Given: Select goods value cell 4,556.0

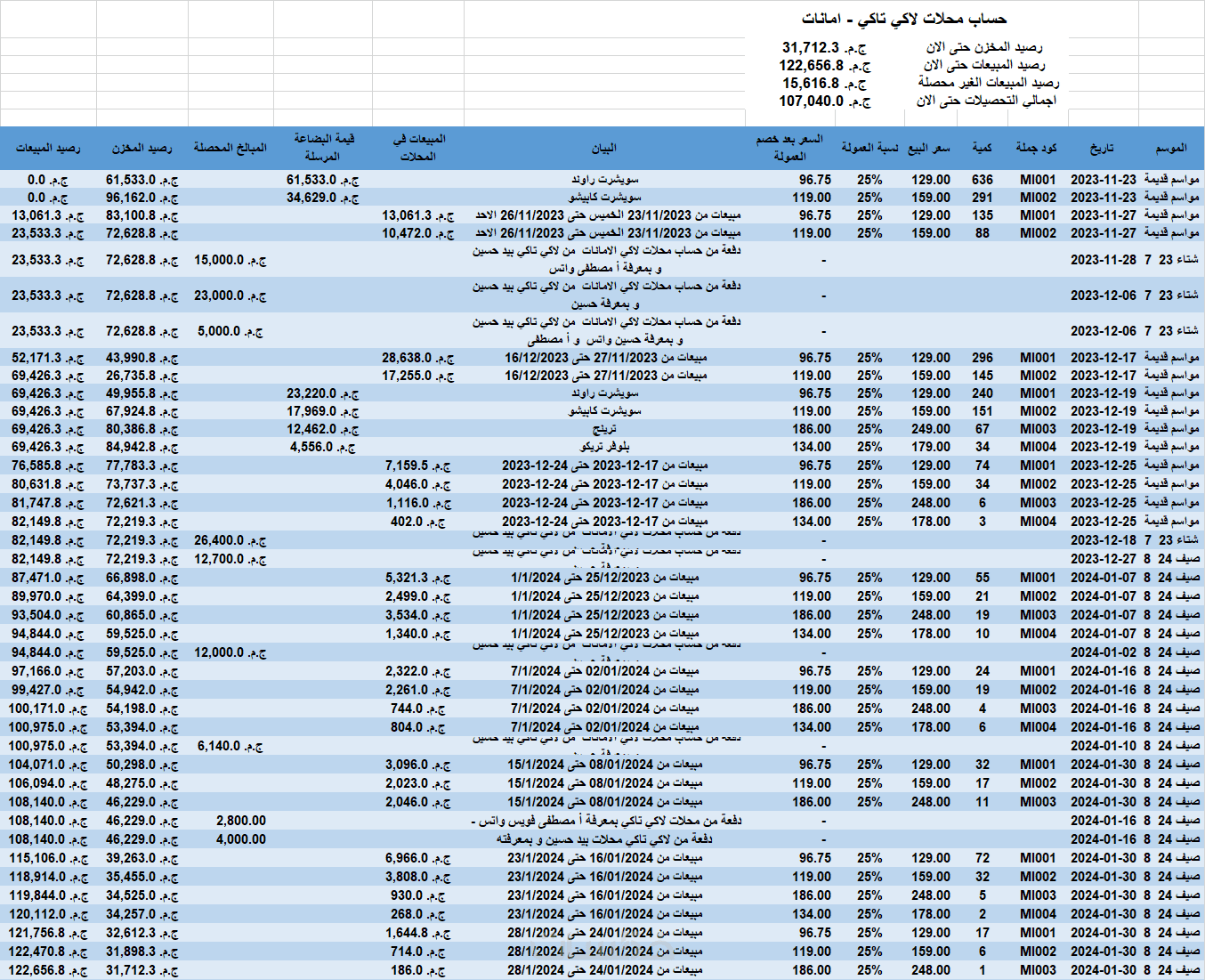Looking at the screenshot, I should pyautogui.click(x=322, y=446).
